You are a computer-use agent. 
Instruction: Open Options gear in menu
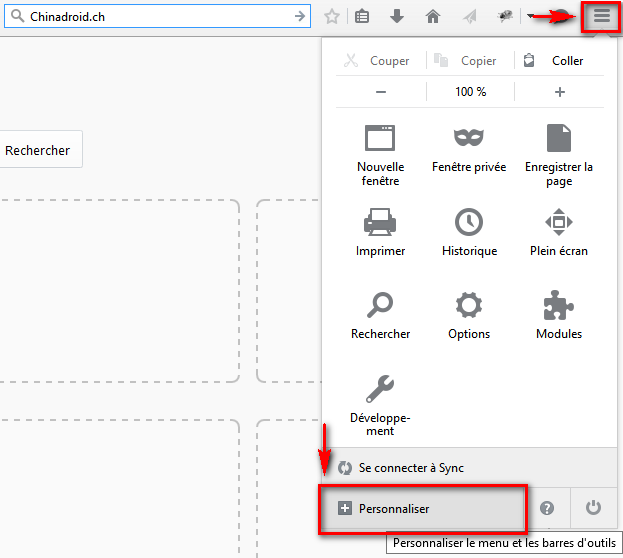(x=469, y=315)
